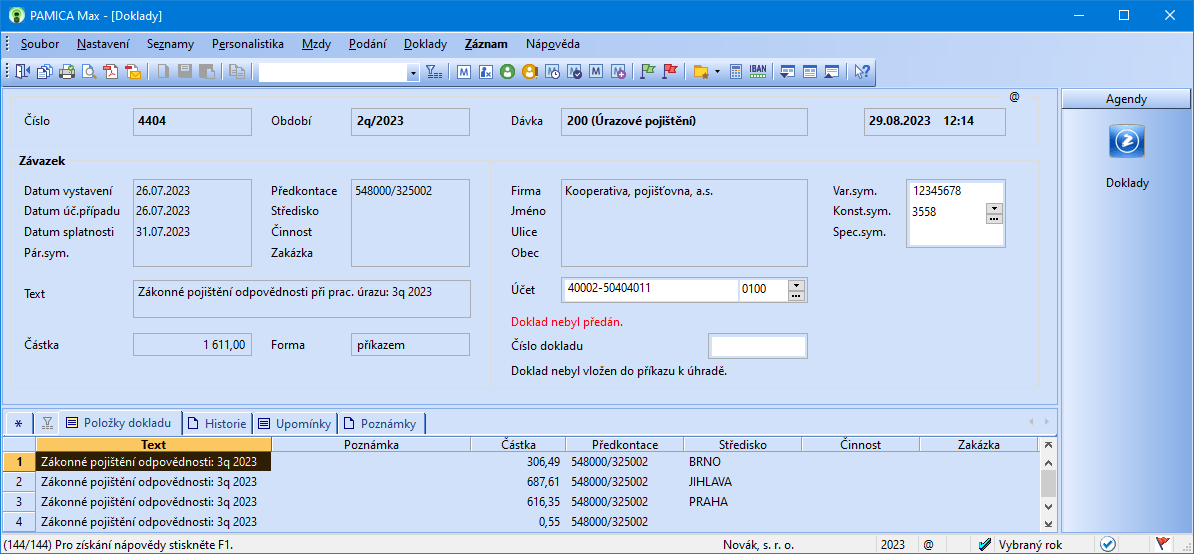Switch to the Historie tab
Viewport: 1194px width, 554px height.
click(217, 423)
